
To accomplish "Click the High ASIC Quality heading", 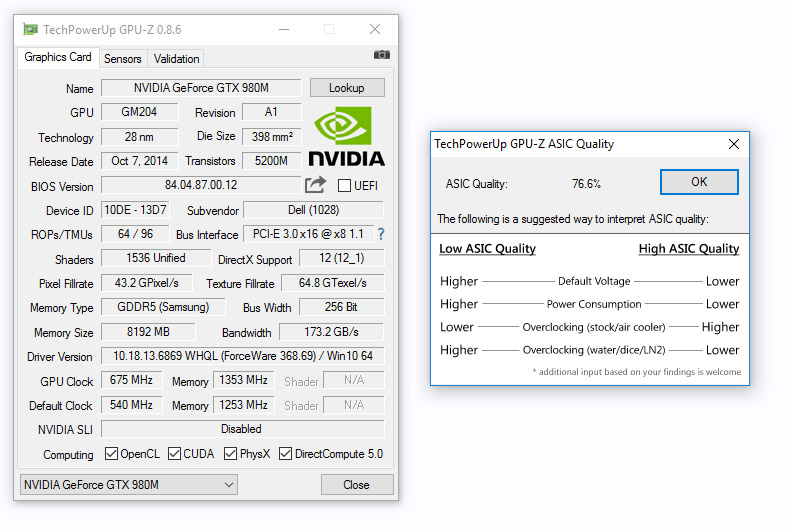I will coord(689,249).
